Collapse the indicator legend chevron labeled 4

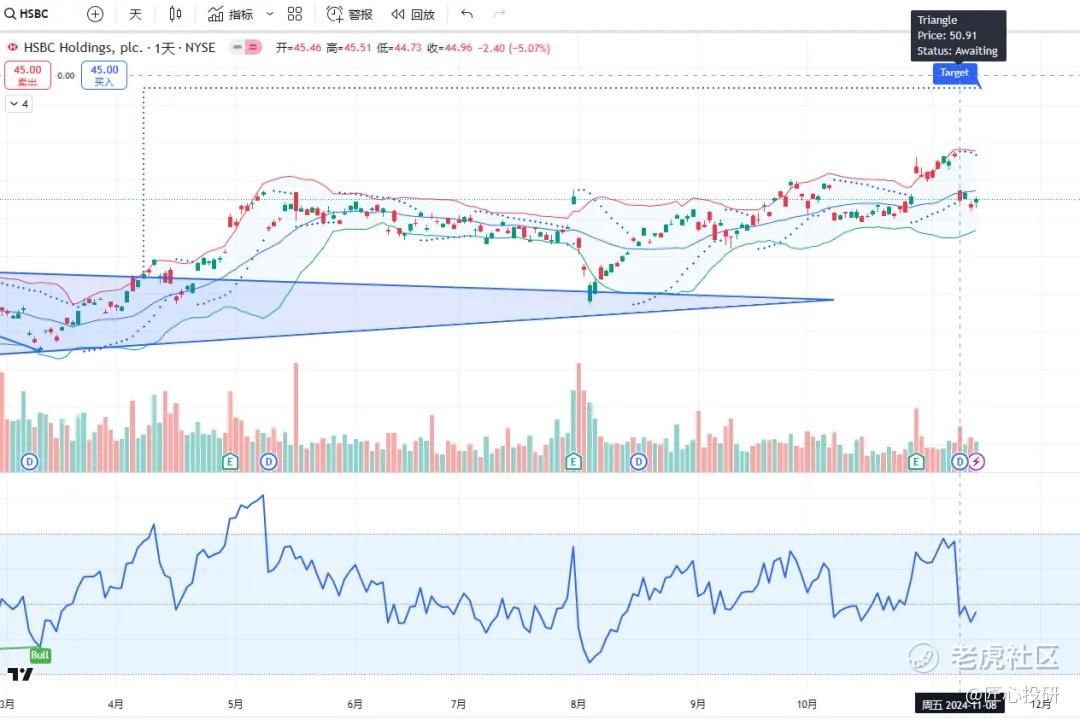19,104
